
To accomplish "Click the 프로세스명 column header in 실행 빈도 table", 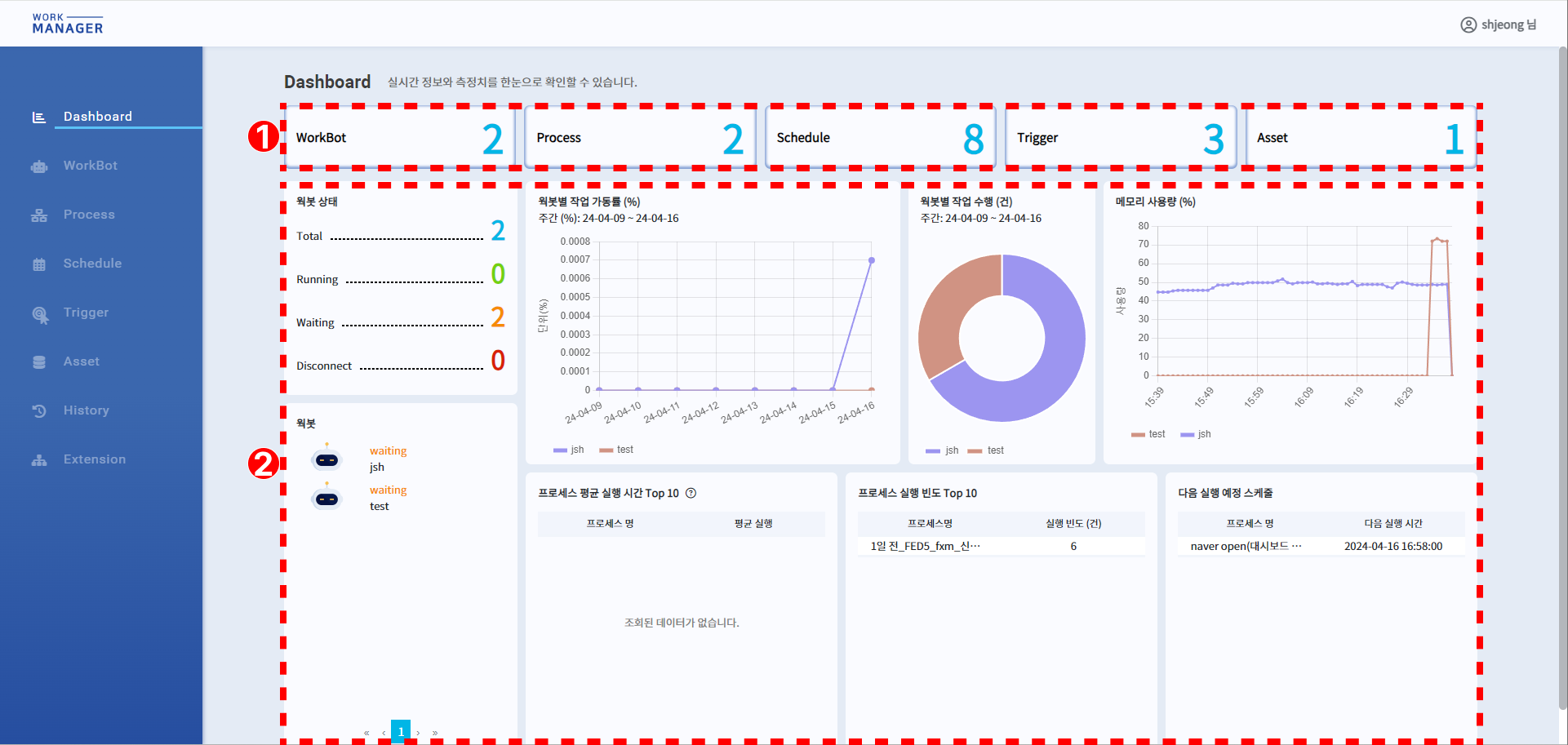I will (x=931, y=524).
